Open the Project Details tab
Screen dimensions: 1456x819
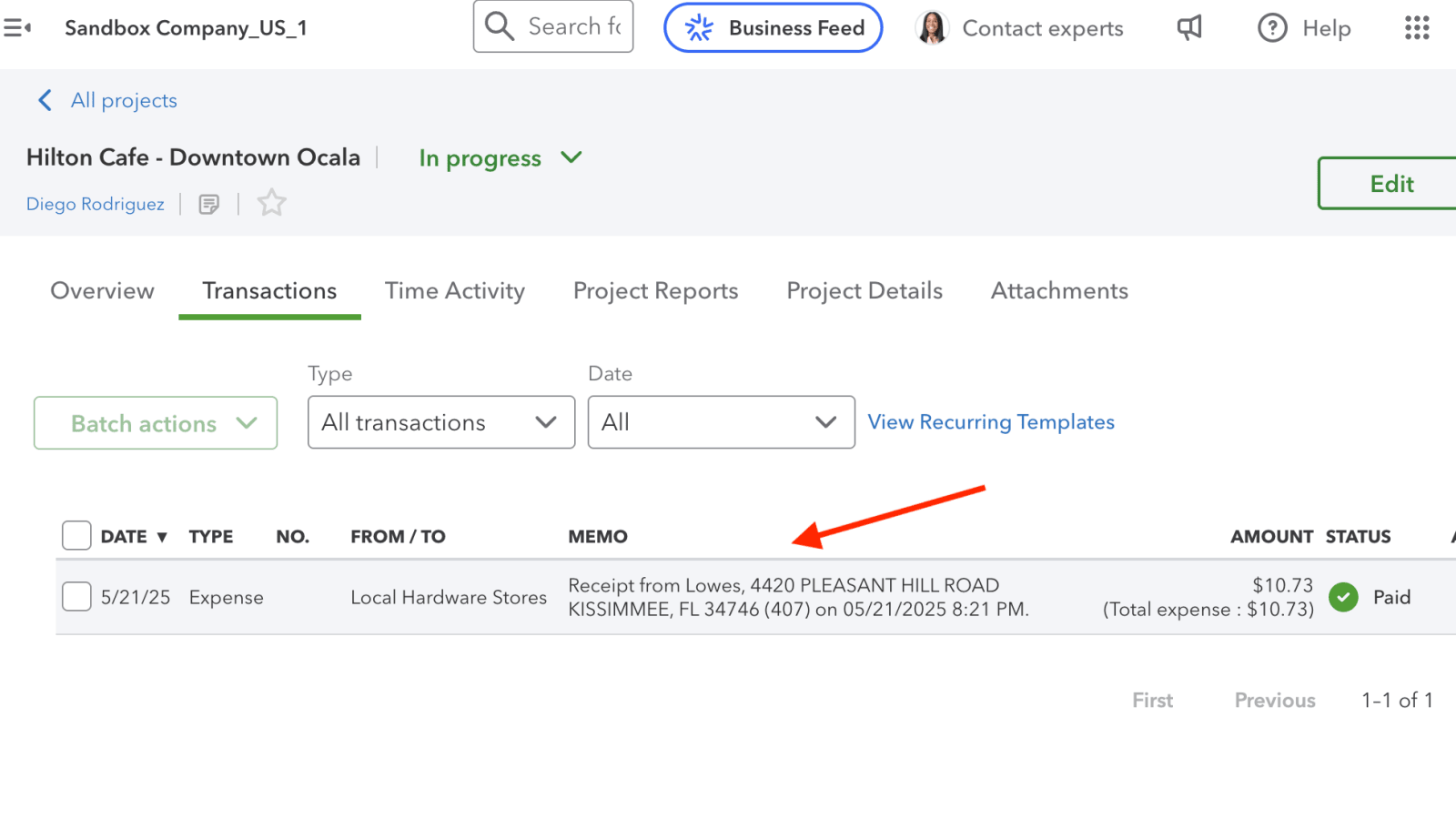[864, 291]
